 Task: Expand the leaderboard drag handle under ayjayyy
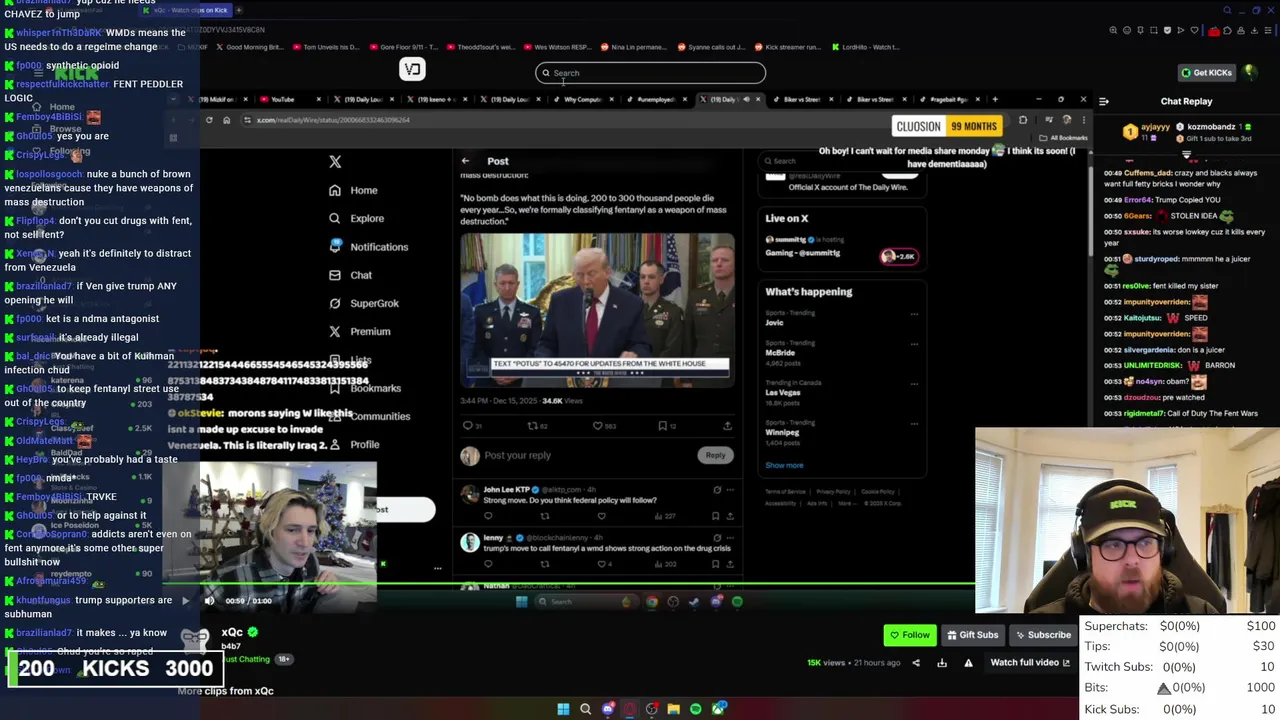click(x=1187, y=155)
